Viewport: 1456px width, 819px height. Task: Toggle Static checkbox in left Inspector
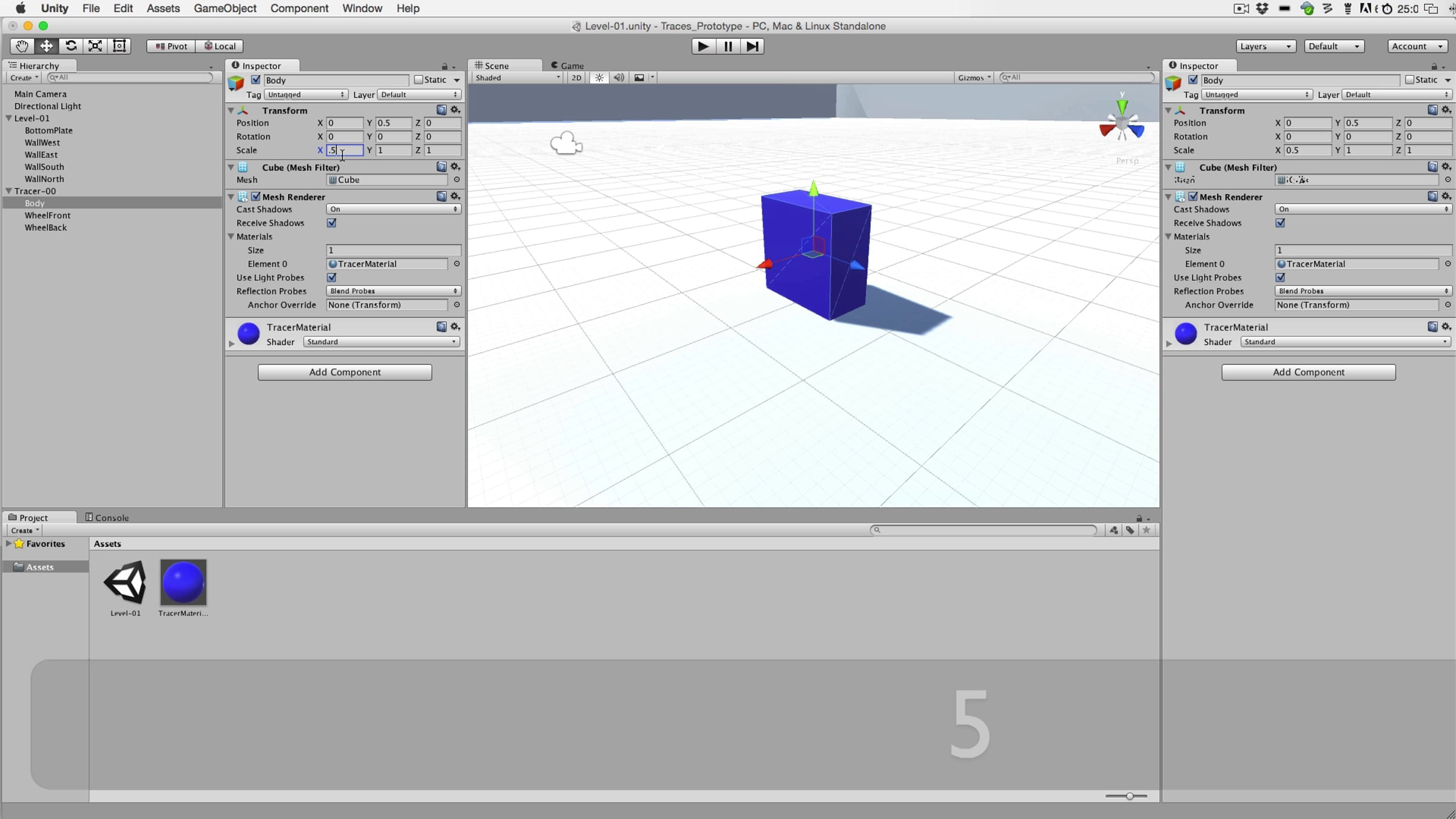coord(418,80)
